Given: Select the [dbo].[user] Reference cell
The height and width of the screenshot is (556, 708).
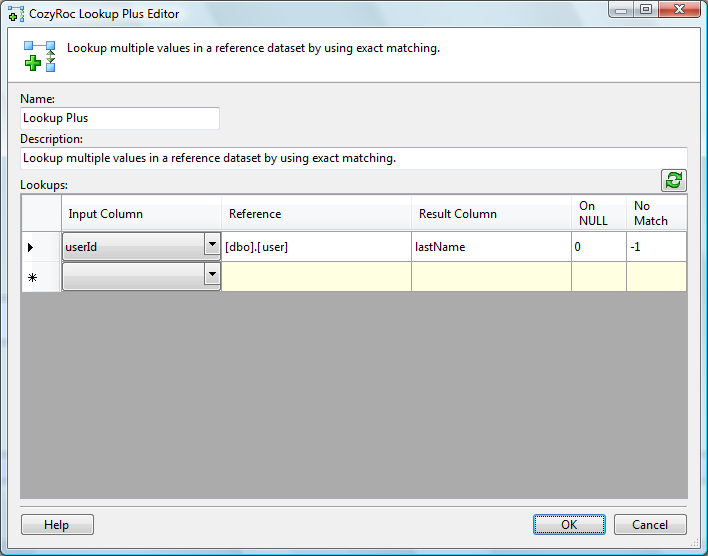Looking at the screenshot, I should tap(316, 247).
